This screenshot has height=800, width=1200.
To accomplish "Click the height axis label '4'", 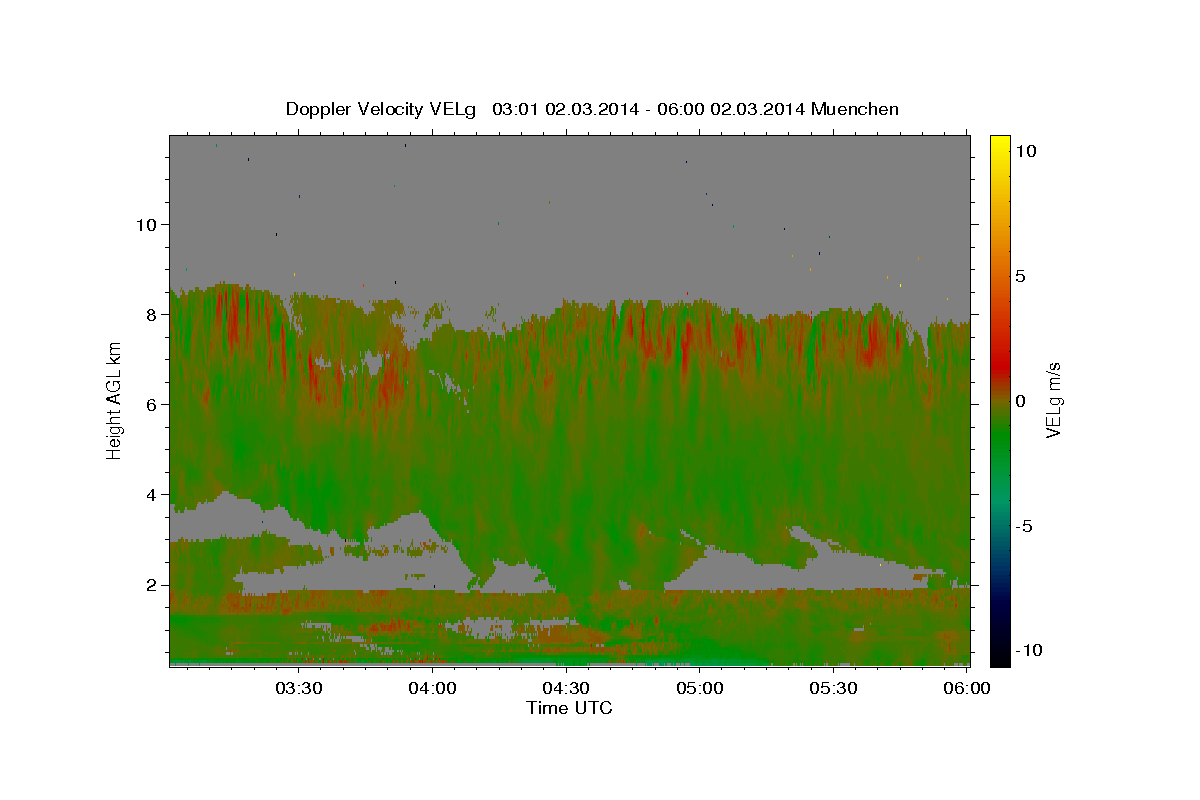I will click(x=151, y=494).
